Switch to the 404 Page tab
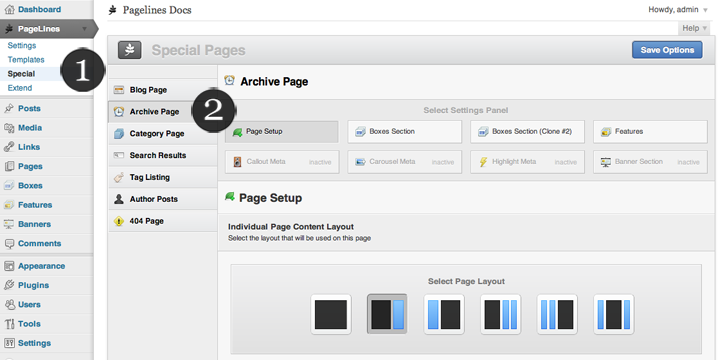 (x=163, y=221)
